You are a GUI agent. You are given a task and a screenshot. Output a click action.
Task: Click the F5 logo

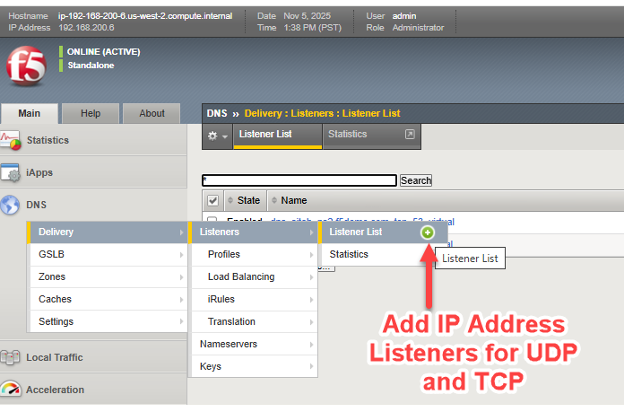[26, 66]
